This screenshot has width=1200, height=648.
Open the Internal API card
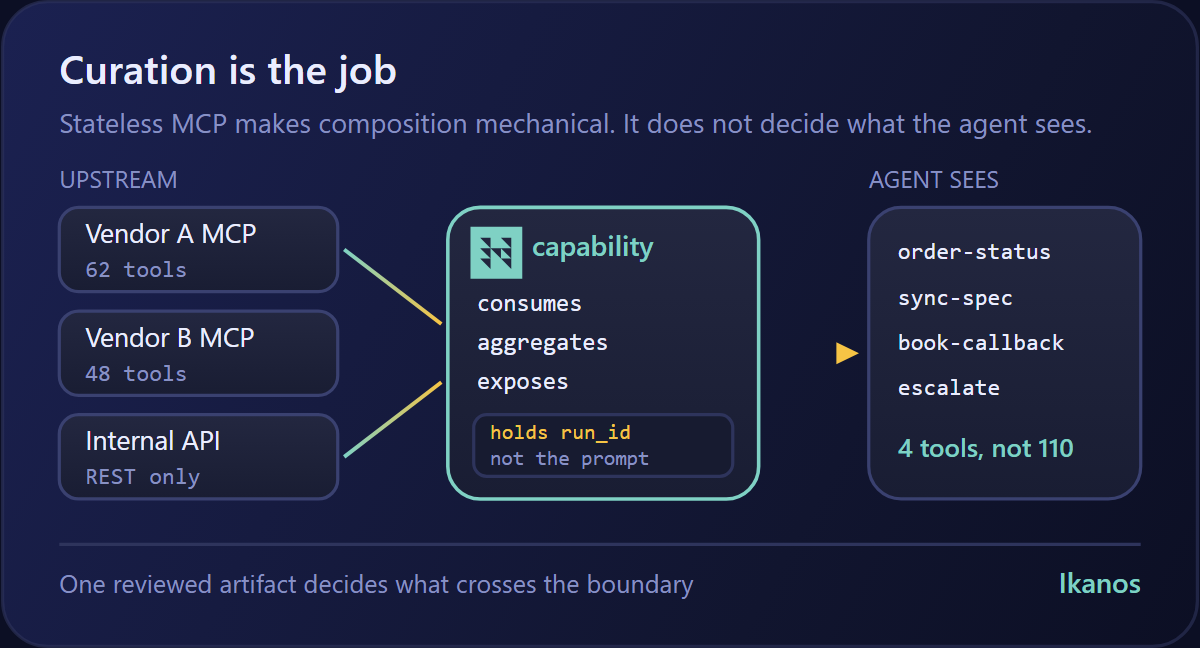point(199,456)
